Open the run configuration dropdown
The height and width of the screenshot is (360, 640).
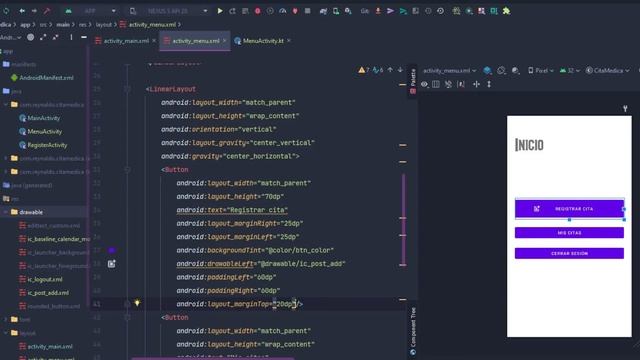point(91,11)
